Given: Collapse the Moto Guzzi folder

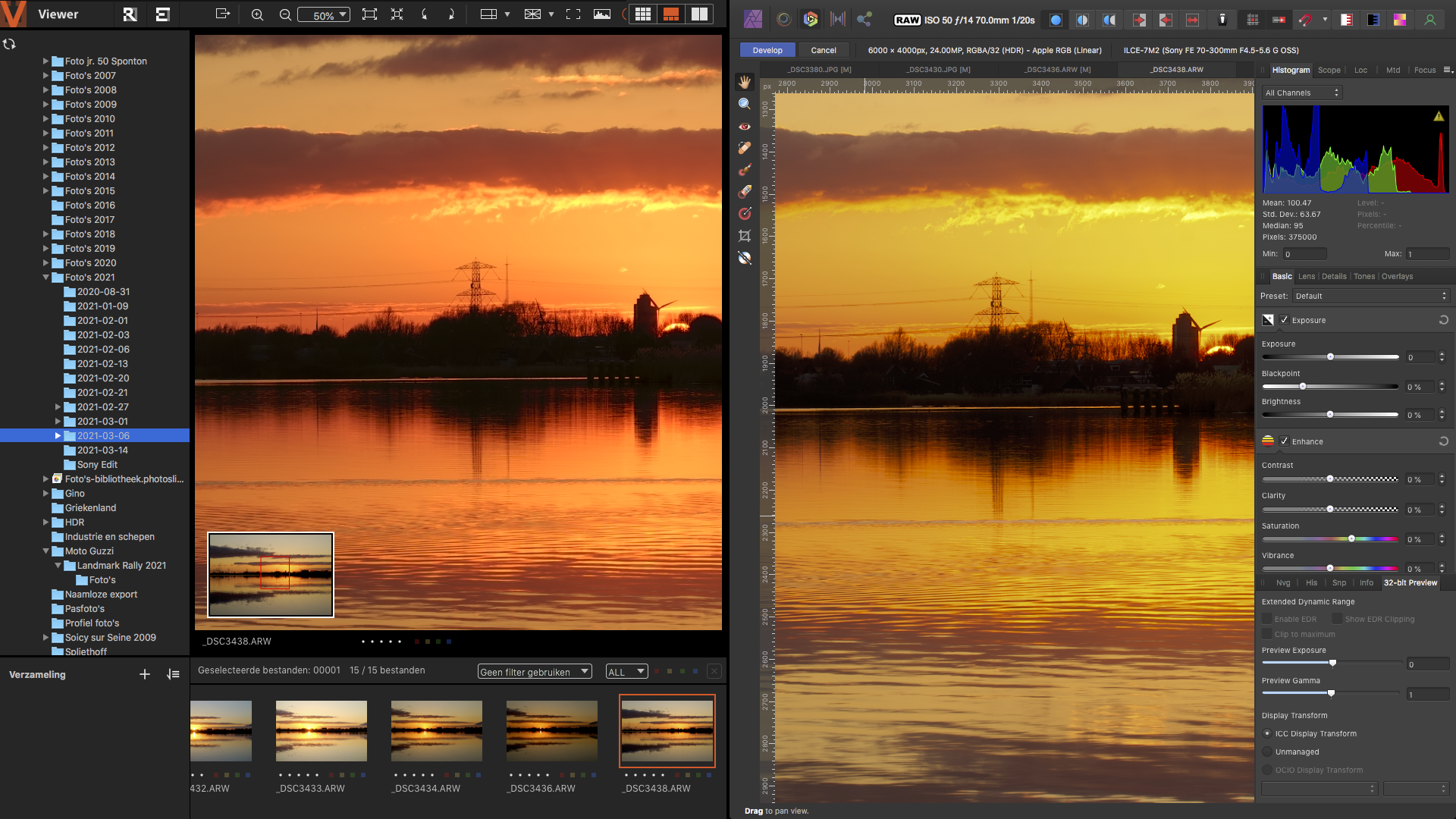Looking at the screenshot, I should click(45, 551).
